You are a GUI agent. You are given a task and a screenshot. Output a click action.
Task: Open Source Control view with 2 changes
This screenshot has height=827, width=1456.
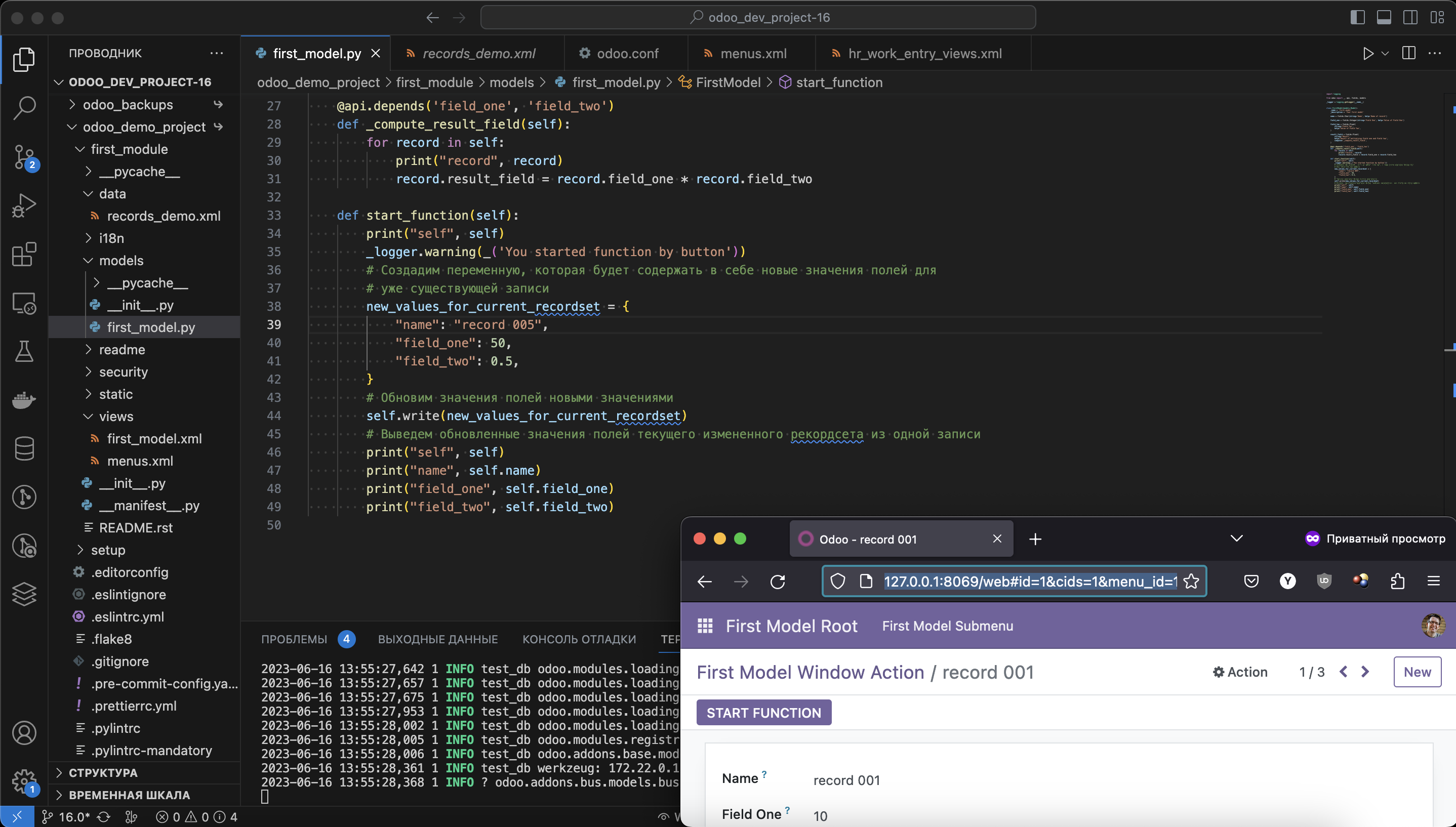[x=24, y=157]
